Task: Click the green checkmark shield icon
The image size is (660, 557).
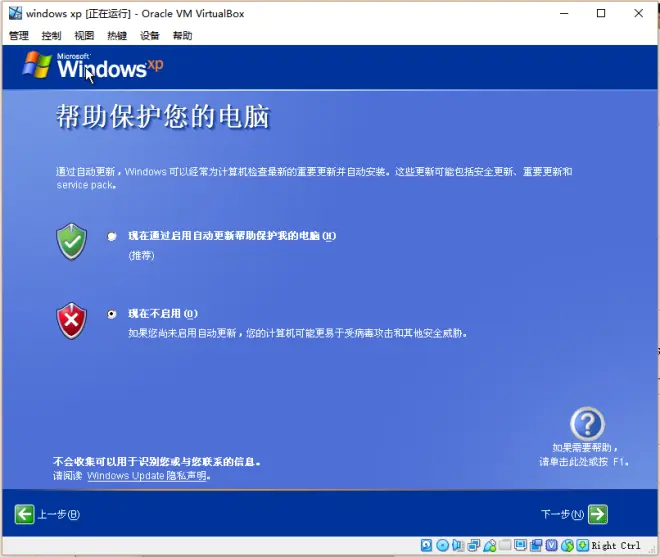Action: [72, 242]
